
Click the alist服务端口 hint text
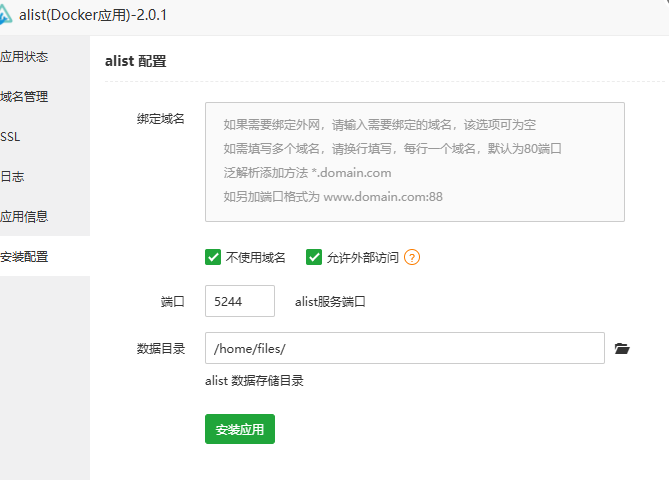330,302
